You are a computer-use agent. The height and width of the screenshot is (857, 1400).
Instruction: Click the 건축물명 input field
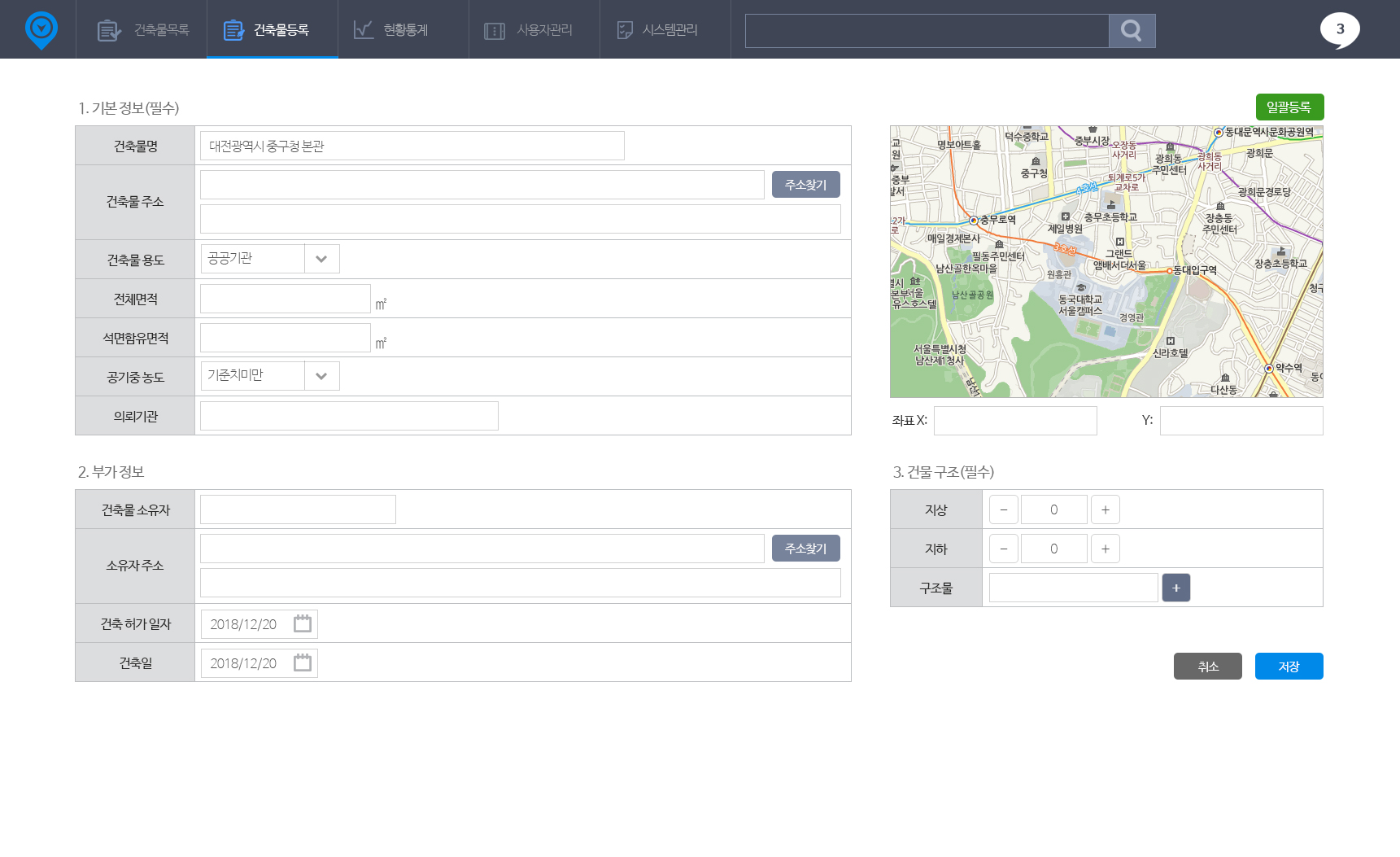[x=412, y=146]
